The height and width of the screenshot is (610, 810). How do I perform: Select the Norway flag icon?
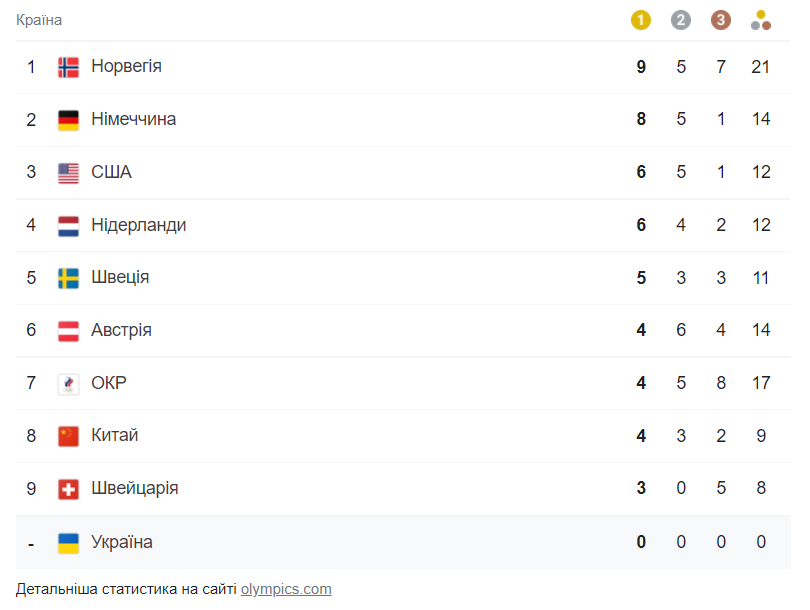(x=68, y=66)
